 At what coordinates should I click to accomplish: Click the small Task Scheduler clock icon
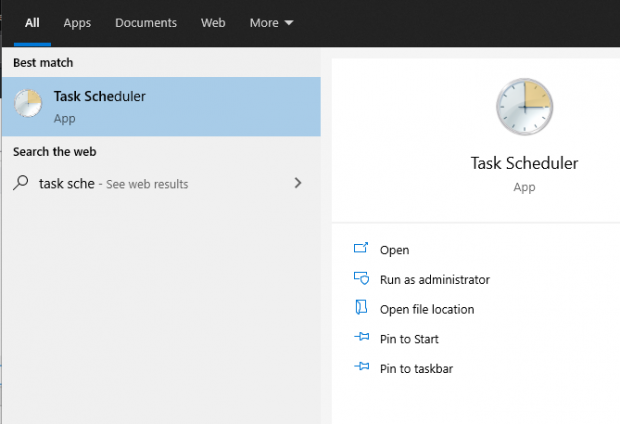click(28, 103)
